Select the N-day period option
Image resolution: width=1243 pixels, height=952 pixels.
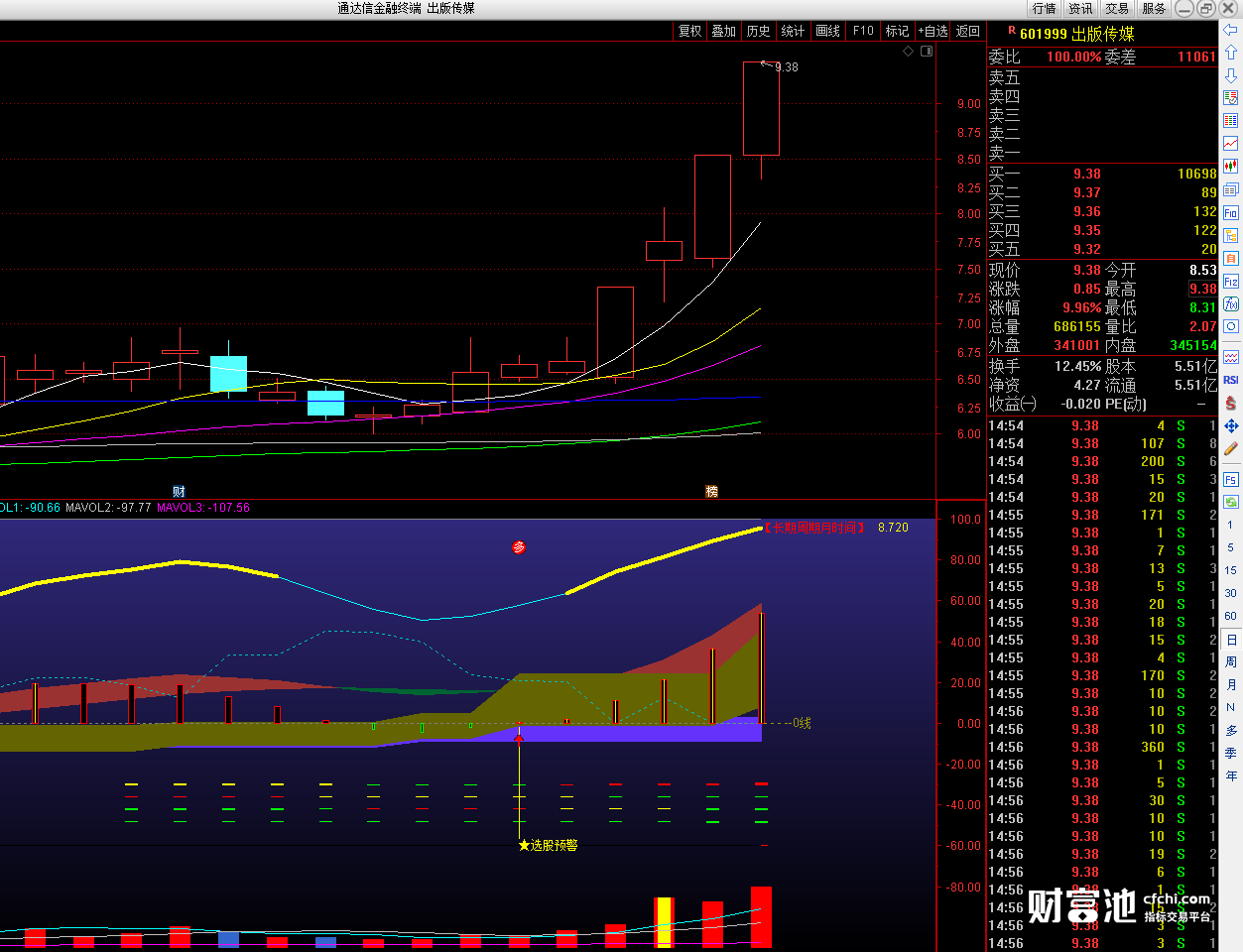coord(1231,708)
